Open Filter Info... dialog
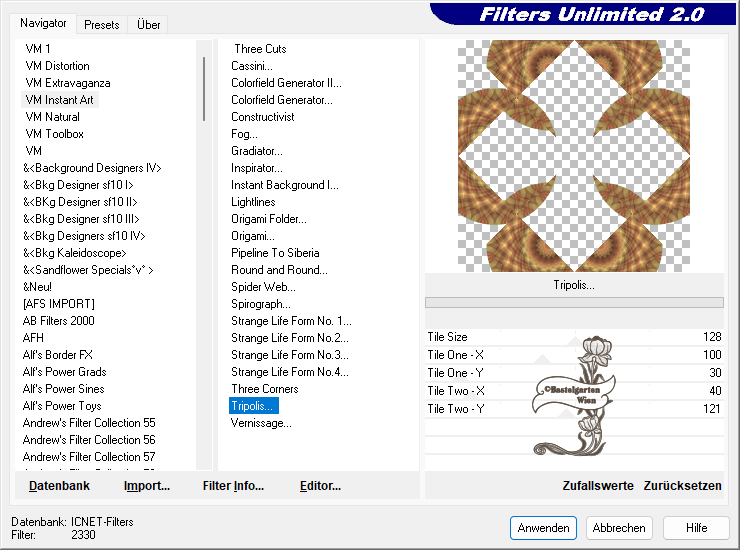 233,486
